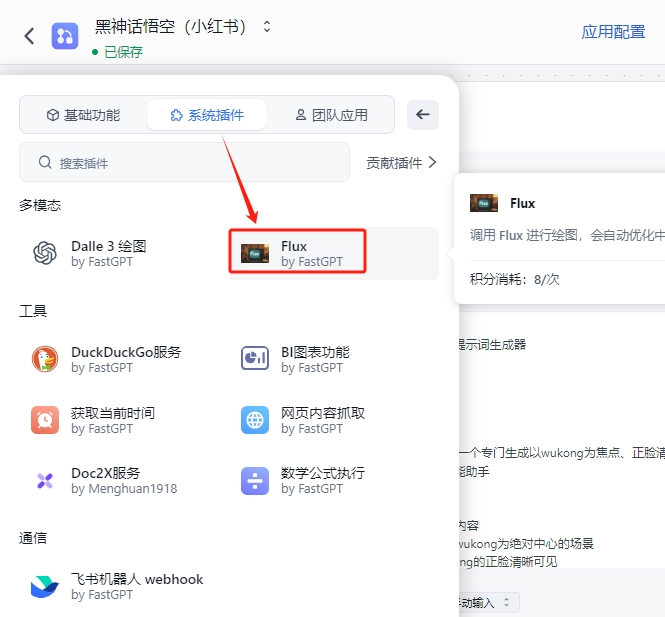The height and width of the screenshot is (617, 665).
Task: Click the alarm clock icon for 获取当前时间
Action: [x=45, y=420]
